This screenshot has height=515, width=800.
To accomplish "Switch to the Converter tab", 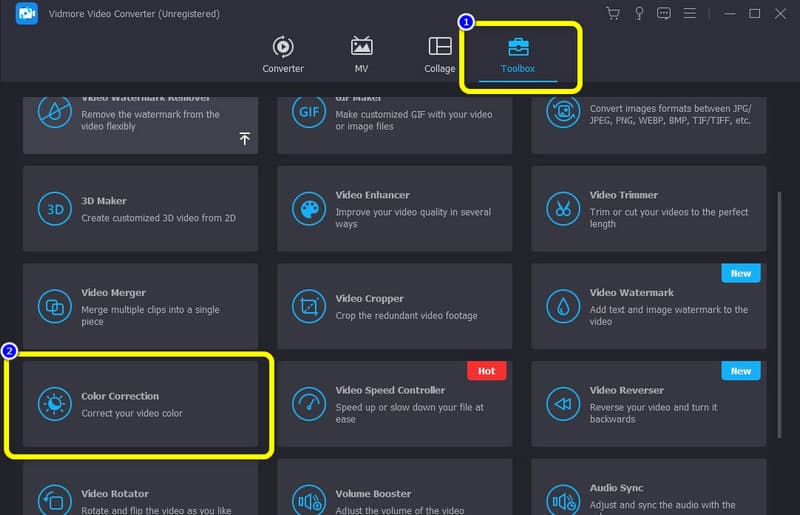I will pos(283,55).
